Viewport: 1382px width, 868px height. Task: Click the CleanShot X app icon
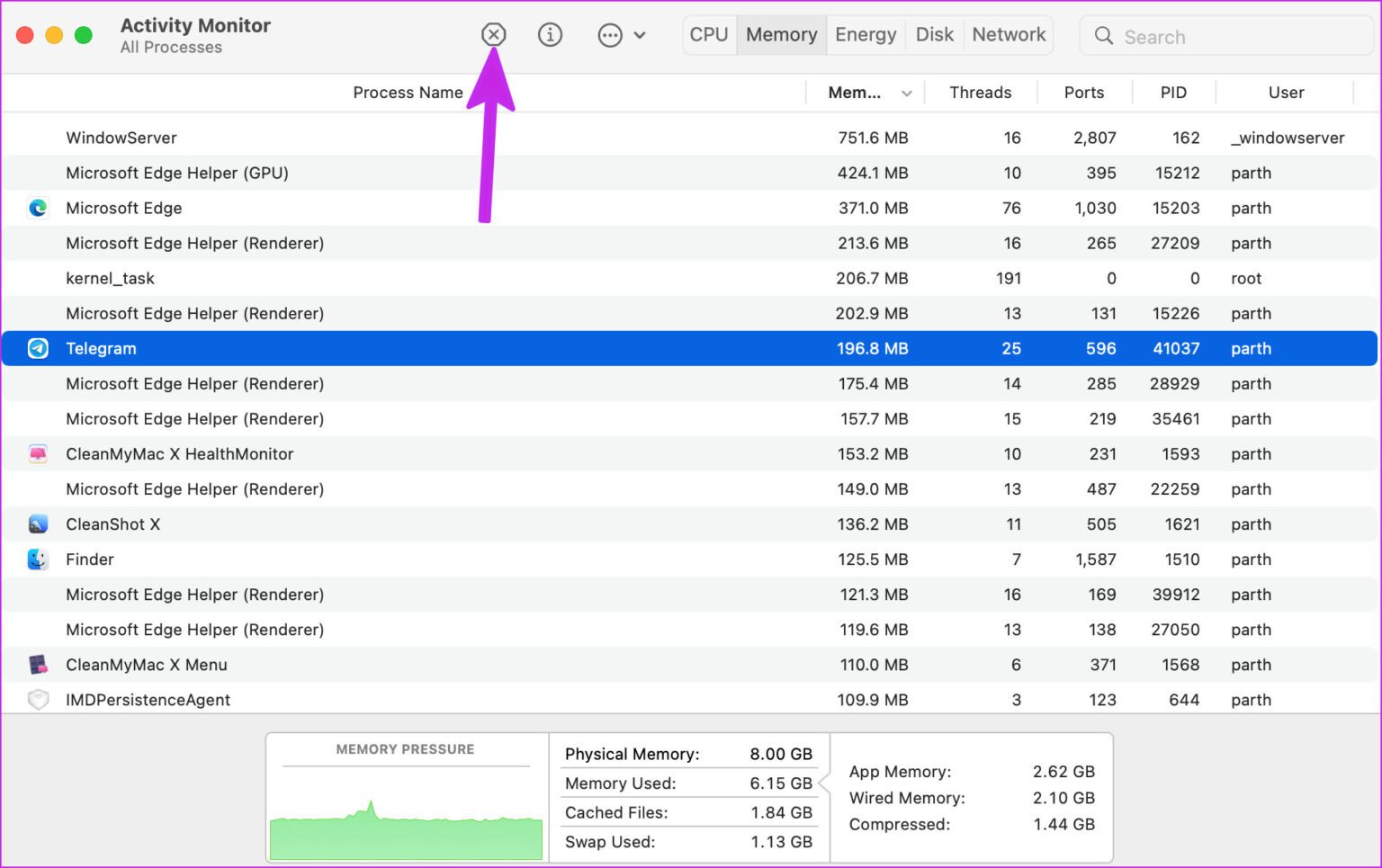tap(38, 524)
